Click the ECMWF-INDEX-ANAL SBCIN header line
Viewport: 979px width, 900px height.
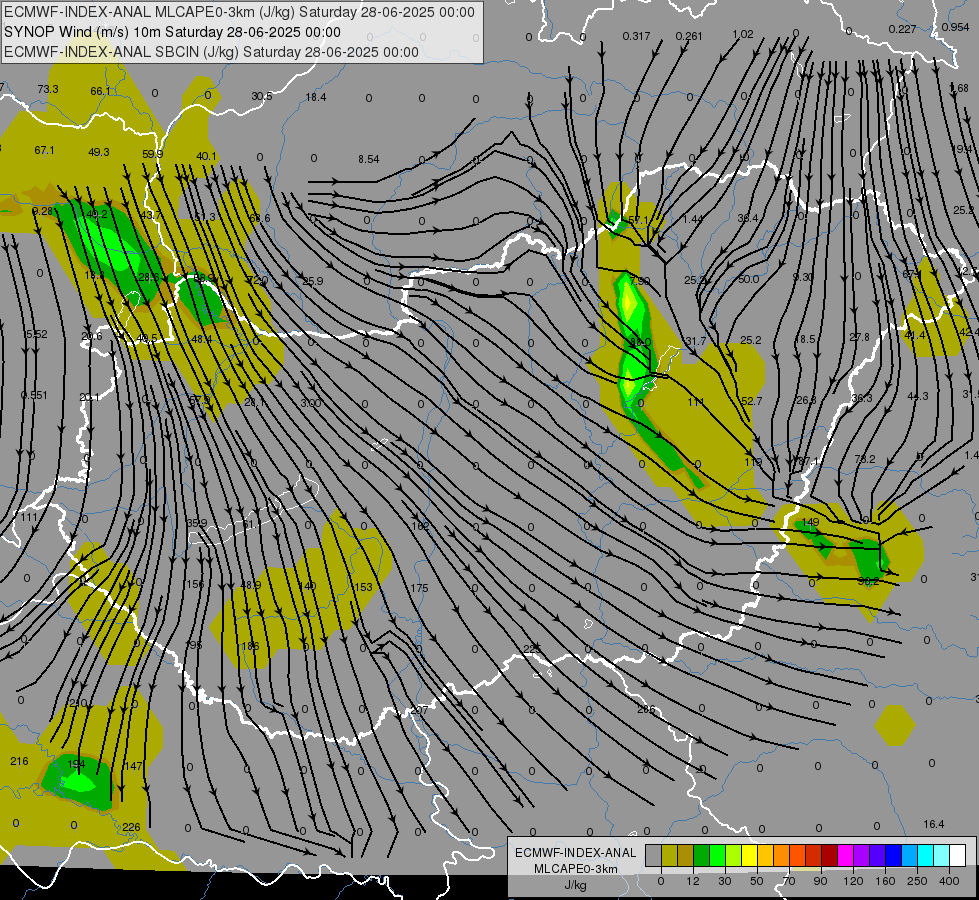211,52
